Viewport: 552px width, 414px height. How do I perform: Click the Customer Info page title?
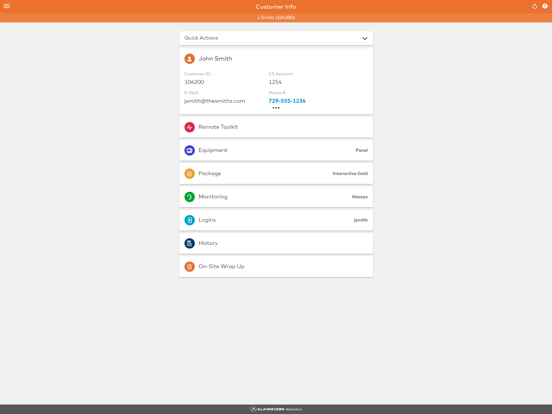click(x=276, y=7)
